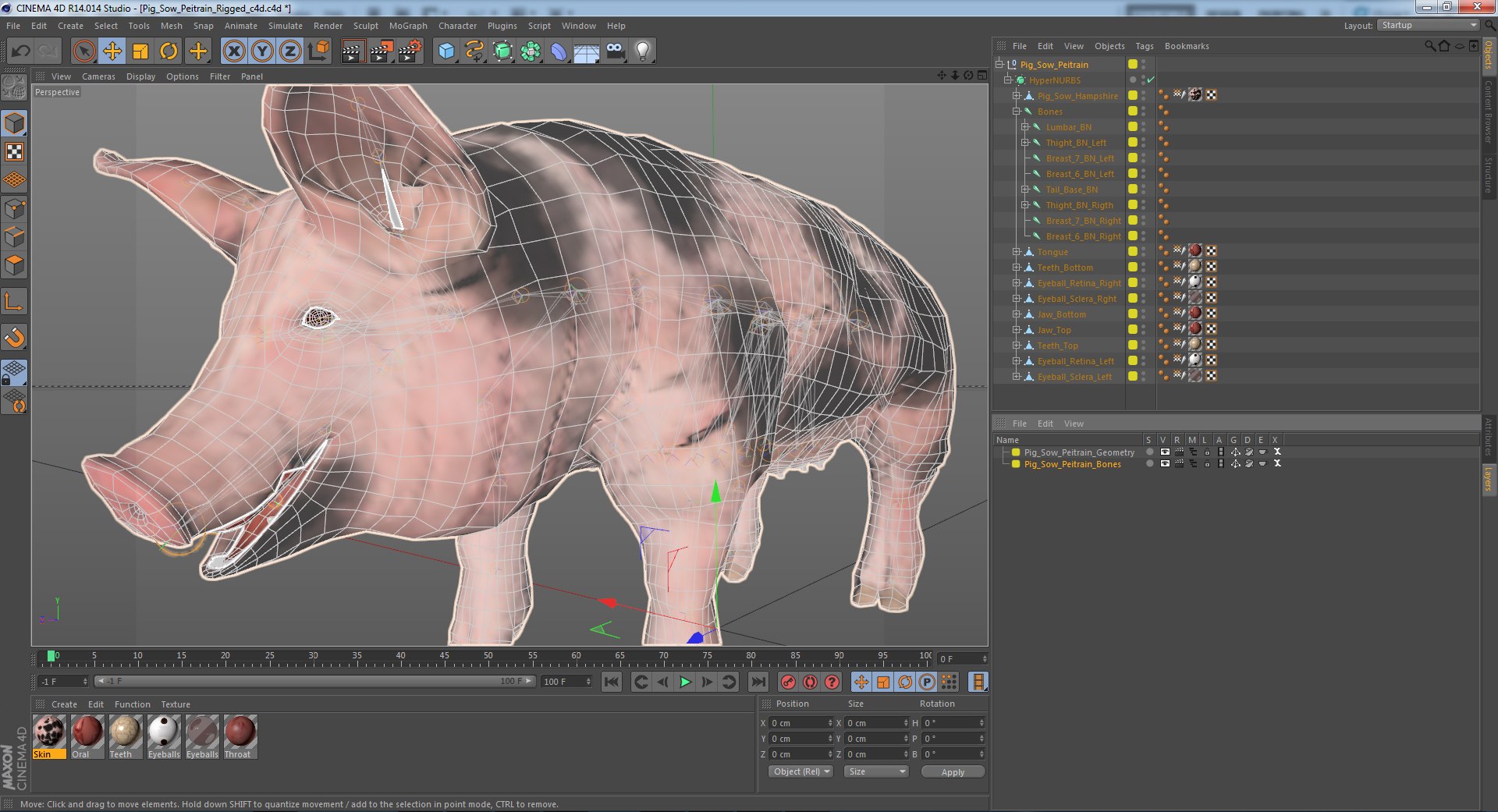Click the Undo arrow icon
The height and width of the screenshot is (812, 1498).
(x=20, y=51)
